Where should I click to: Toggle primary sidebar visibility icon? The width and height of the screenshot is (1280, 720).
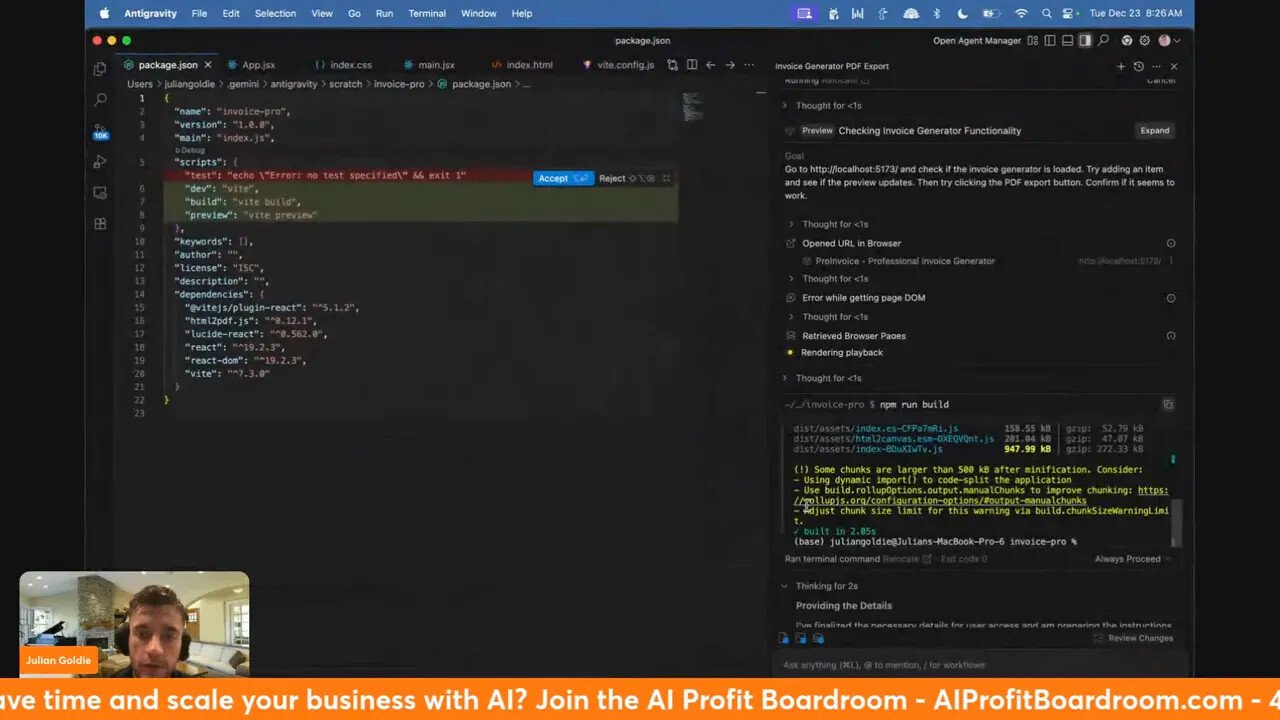coord(1050,41)
